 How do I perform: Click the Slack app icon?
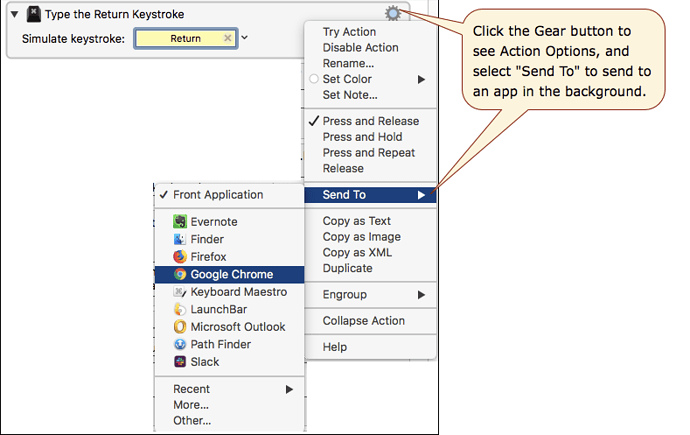click(180, 362)
